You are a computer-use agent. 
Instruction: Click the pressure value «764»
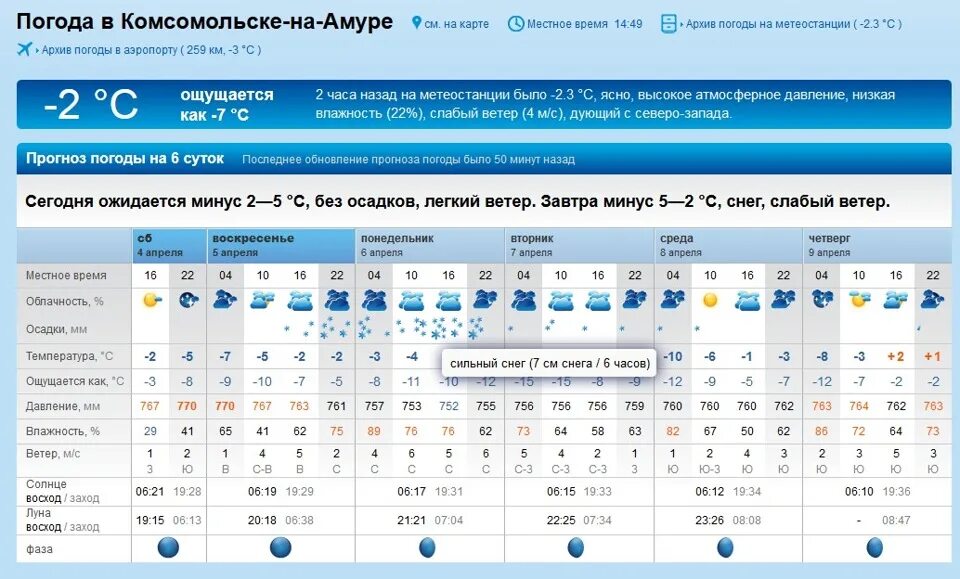click(x=859, y=406)
